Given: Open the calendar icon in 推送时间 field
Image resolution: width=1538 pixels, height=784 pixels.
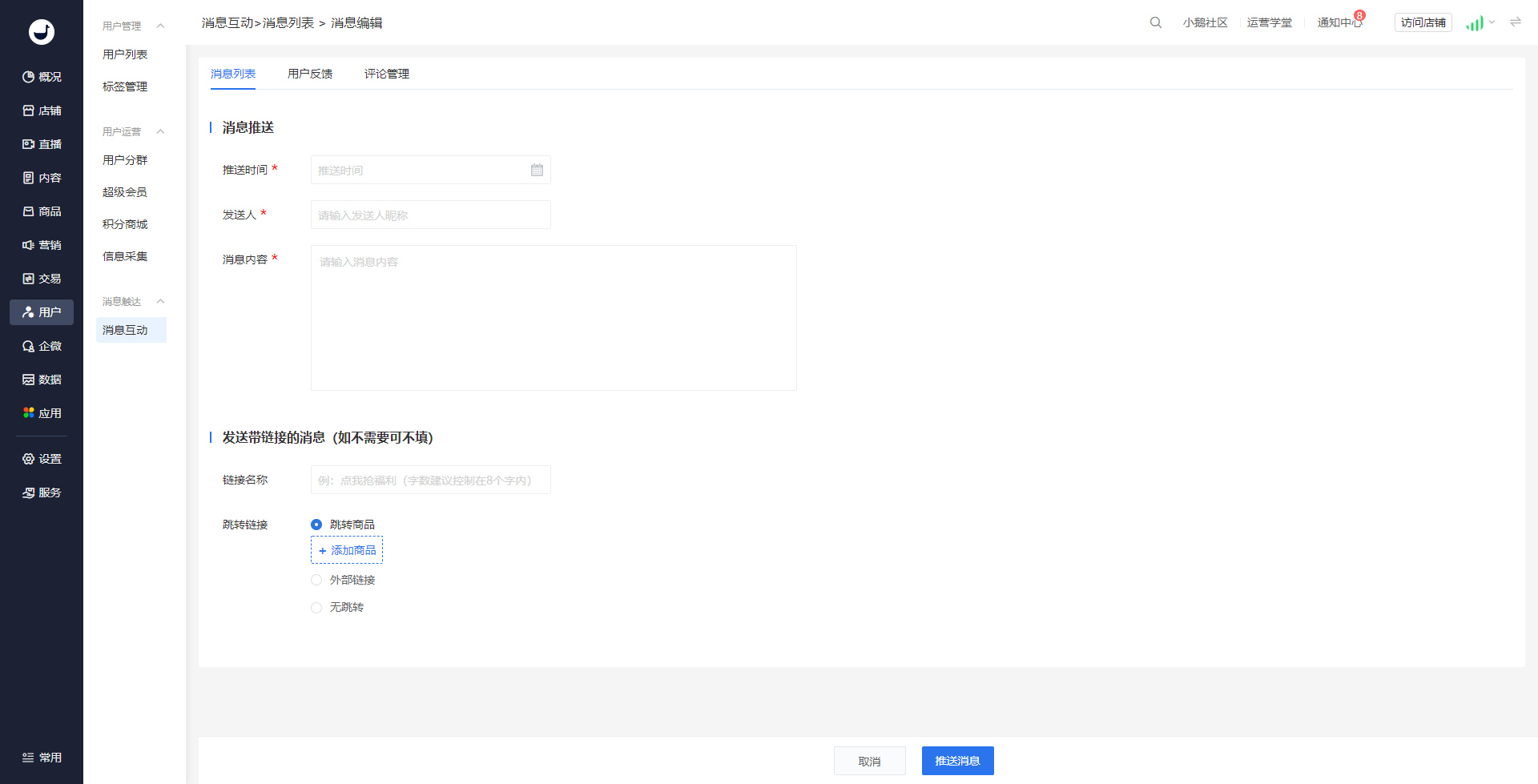Looking at the screenshot, I should pos(537,170).
